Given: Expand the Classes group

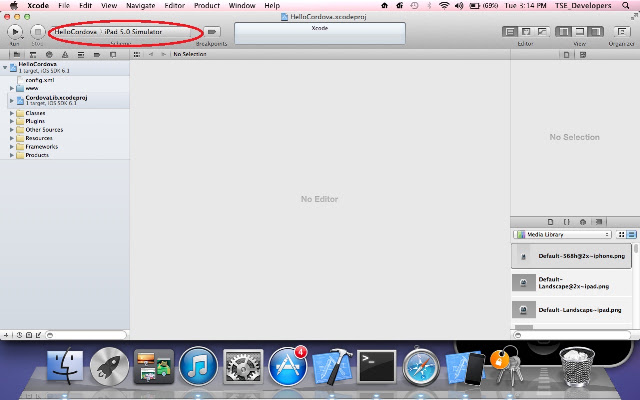Looking at the screenshot, I should pyautogui.click(x=12, y=113).
